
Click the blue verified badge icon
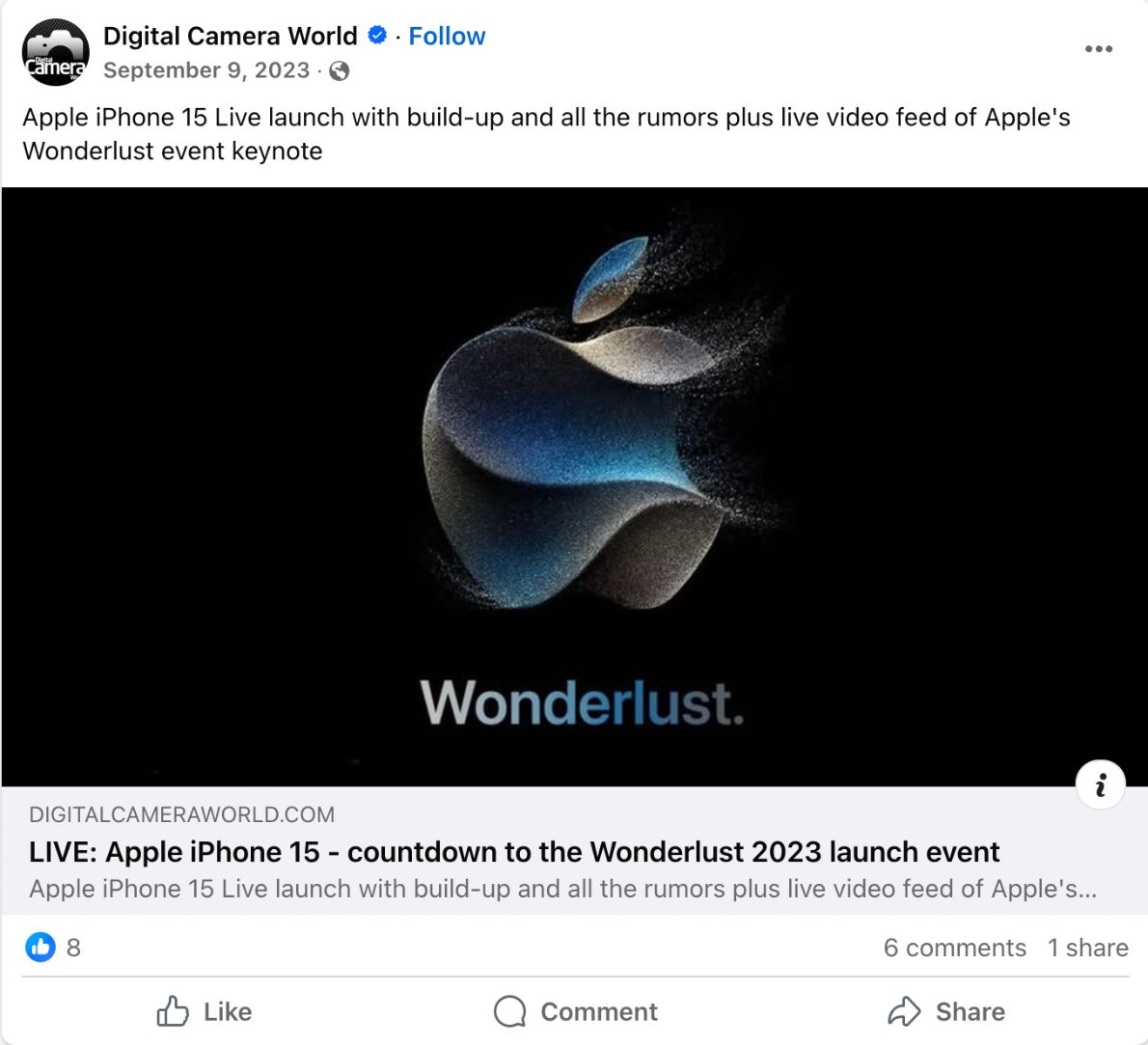click(375, 35)
